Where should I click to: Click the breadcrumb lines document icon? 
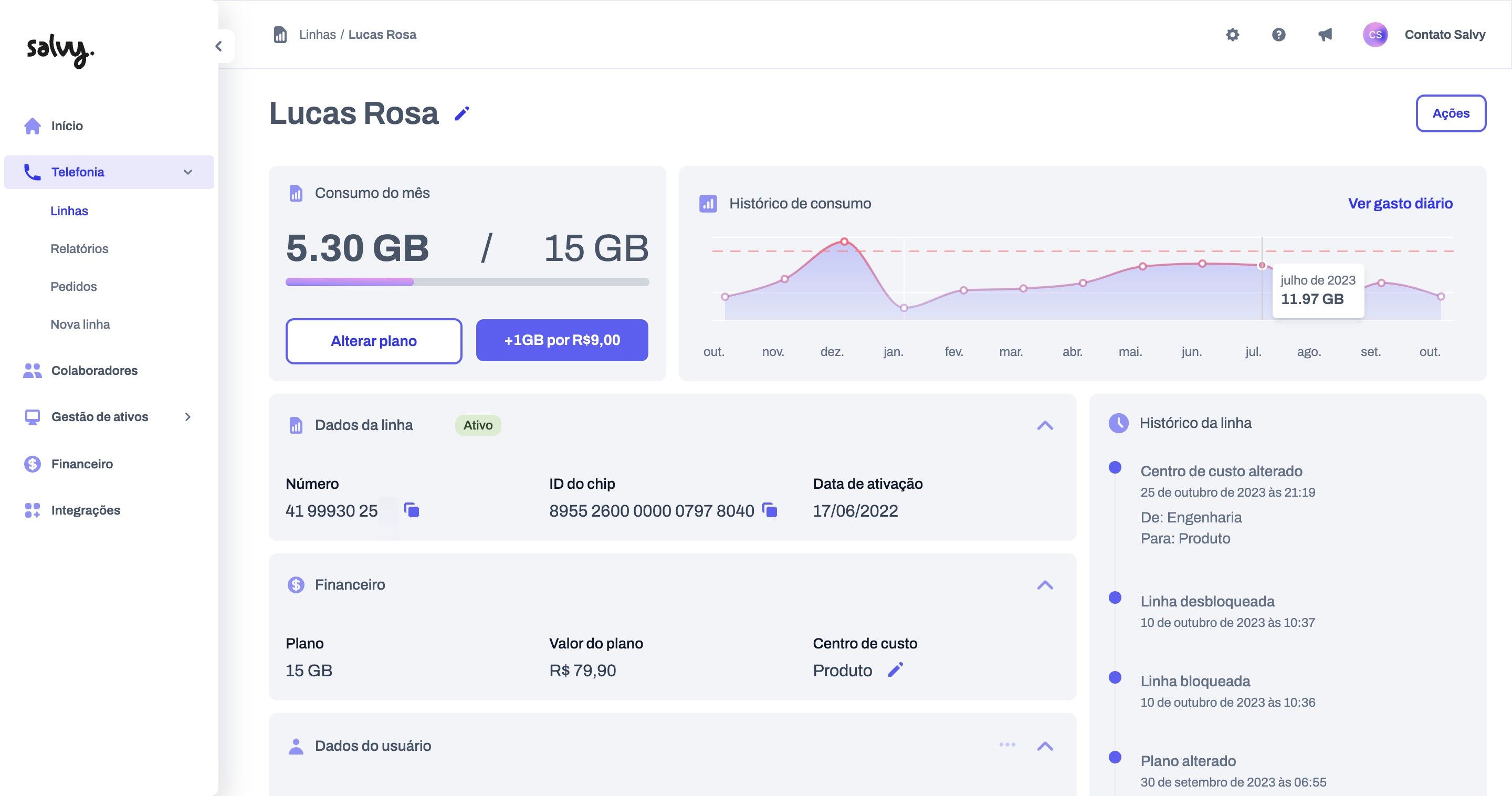[x=280, y=35]
